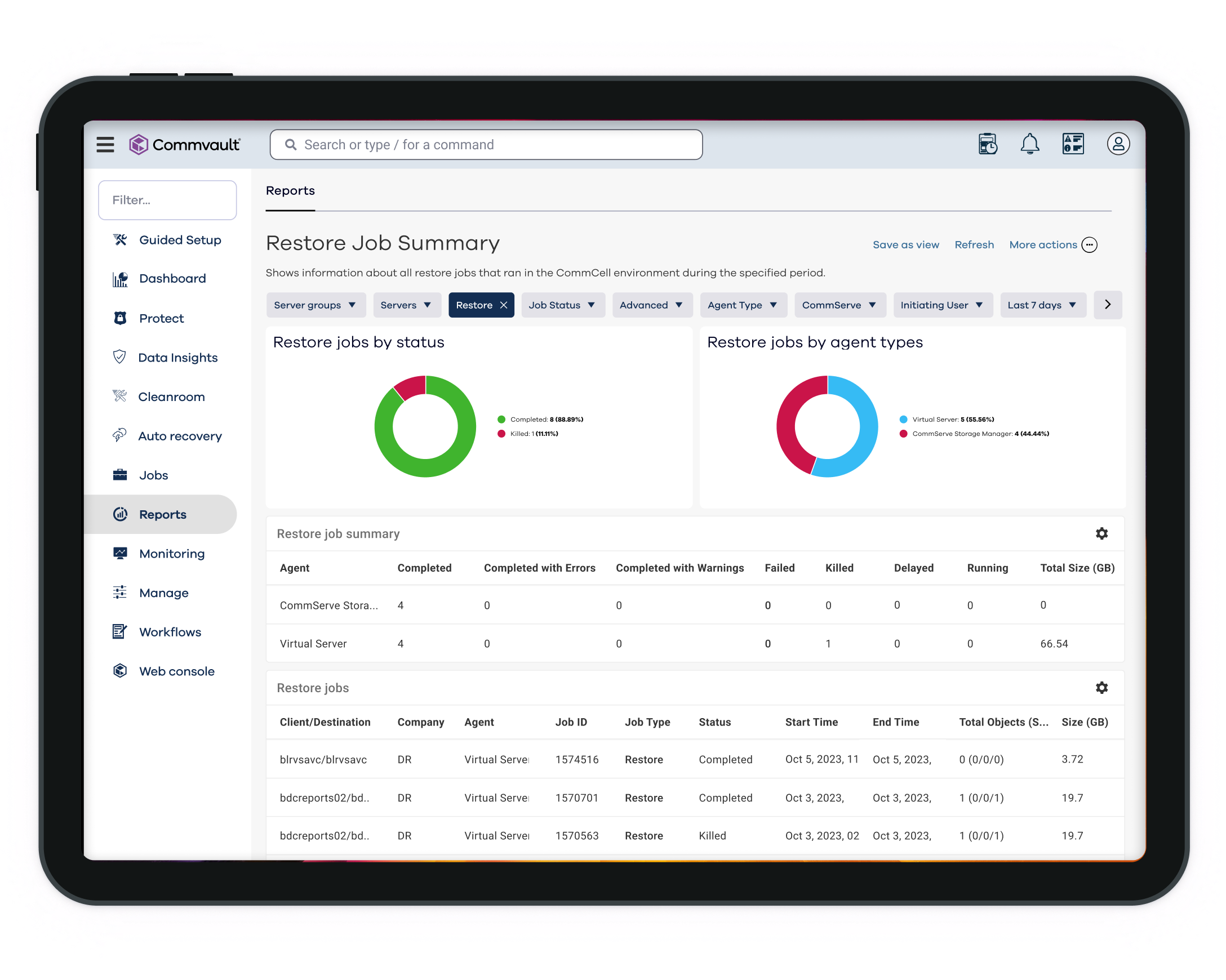Open Restore link for job 1574516
This screenshot has width=1226, height=980.
(x=644, y=759)
